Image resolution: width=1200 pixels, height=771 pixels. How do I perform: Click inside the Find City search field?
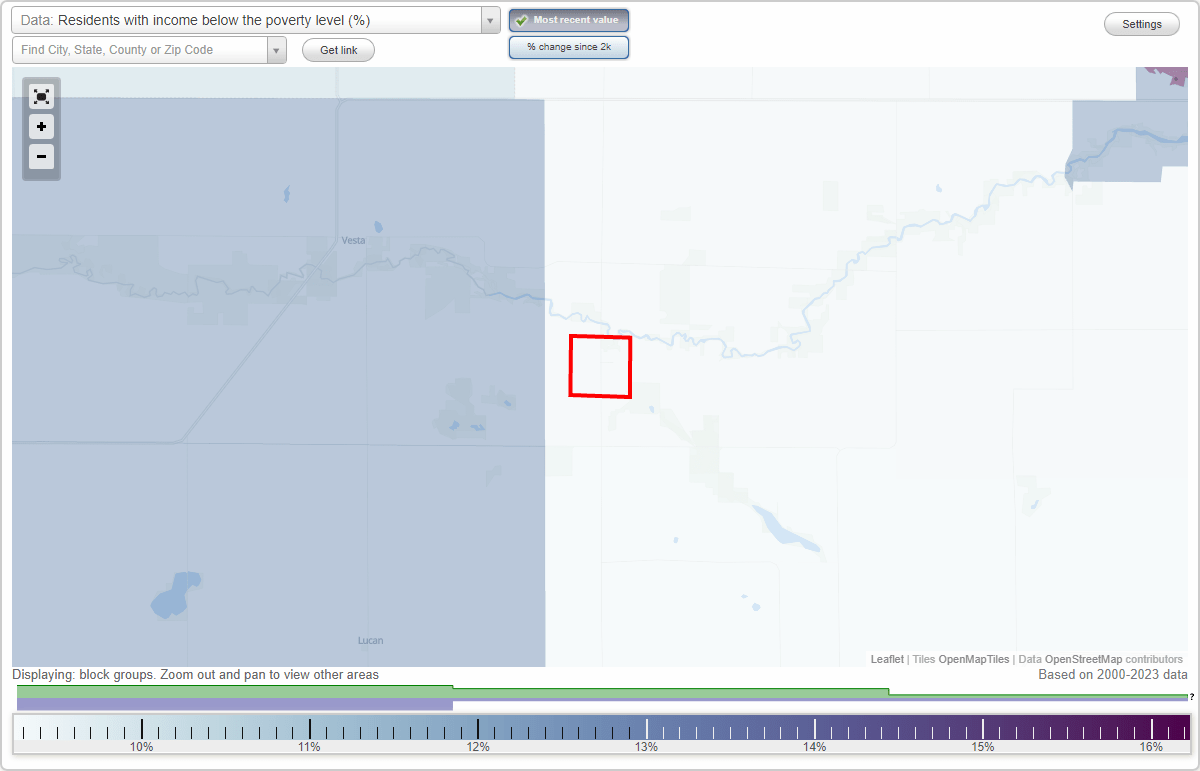pos(140,49)
